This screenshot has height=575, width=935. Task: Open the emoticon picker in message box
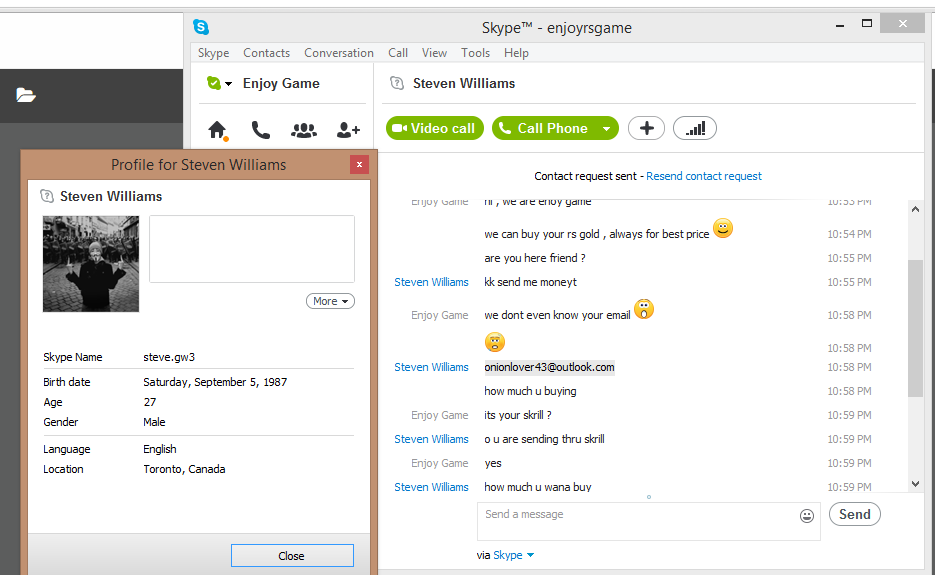pos(807,516)
